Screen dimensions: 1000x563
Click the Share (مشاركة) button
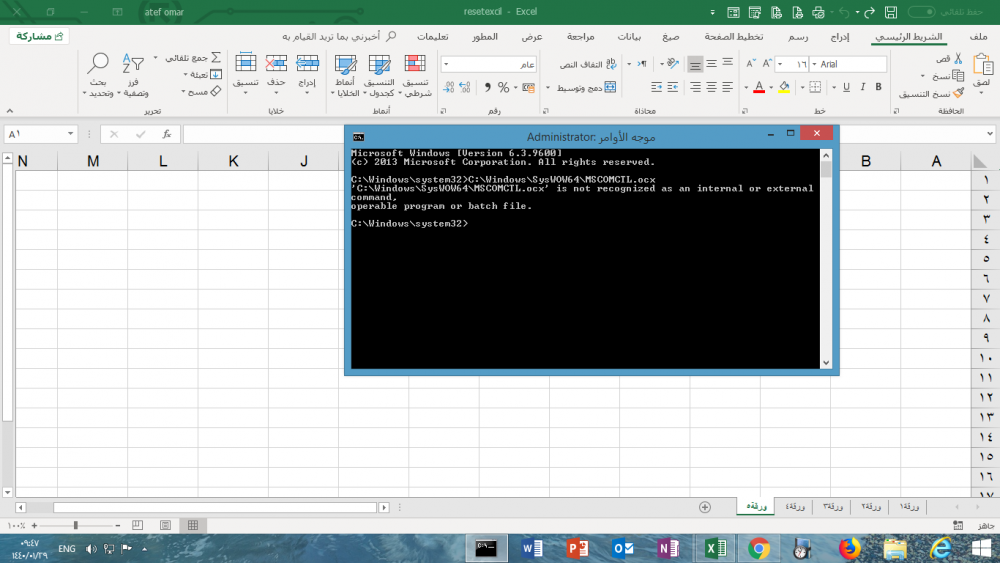(x=39, y=36)
